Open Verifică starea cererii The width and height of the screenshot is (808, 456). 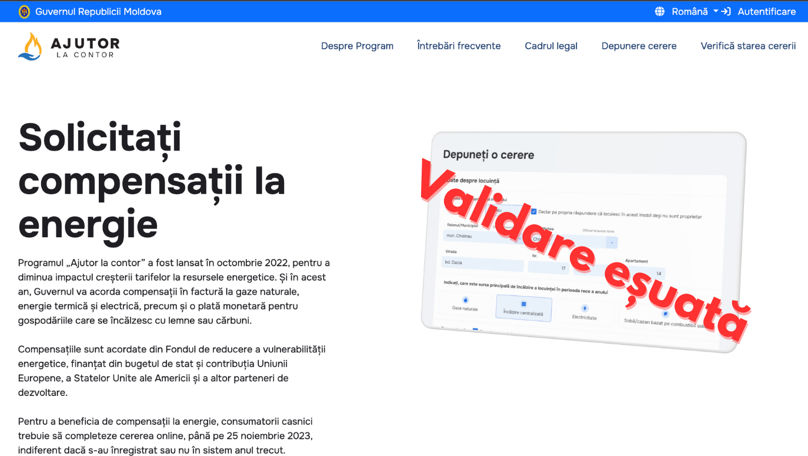(748, 46)
